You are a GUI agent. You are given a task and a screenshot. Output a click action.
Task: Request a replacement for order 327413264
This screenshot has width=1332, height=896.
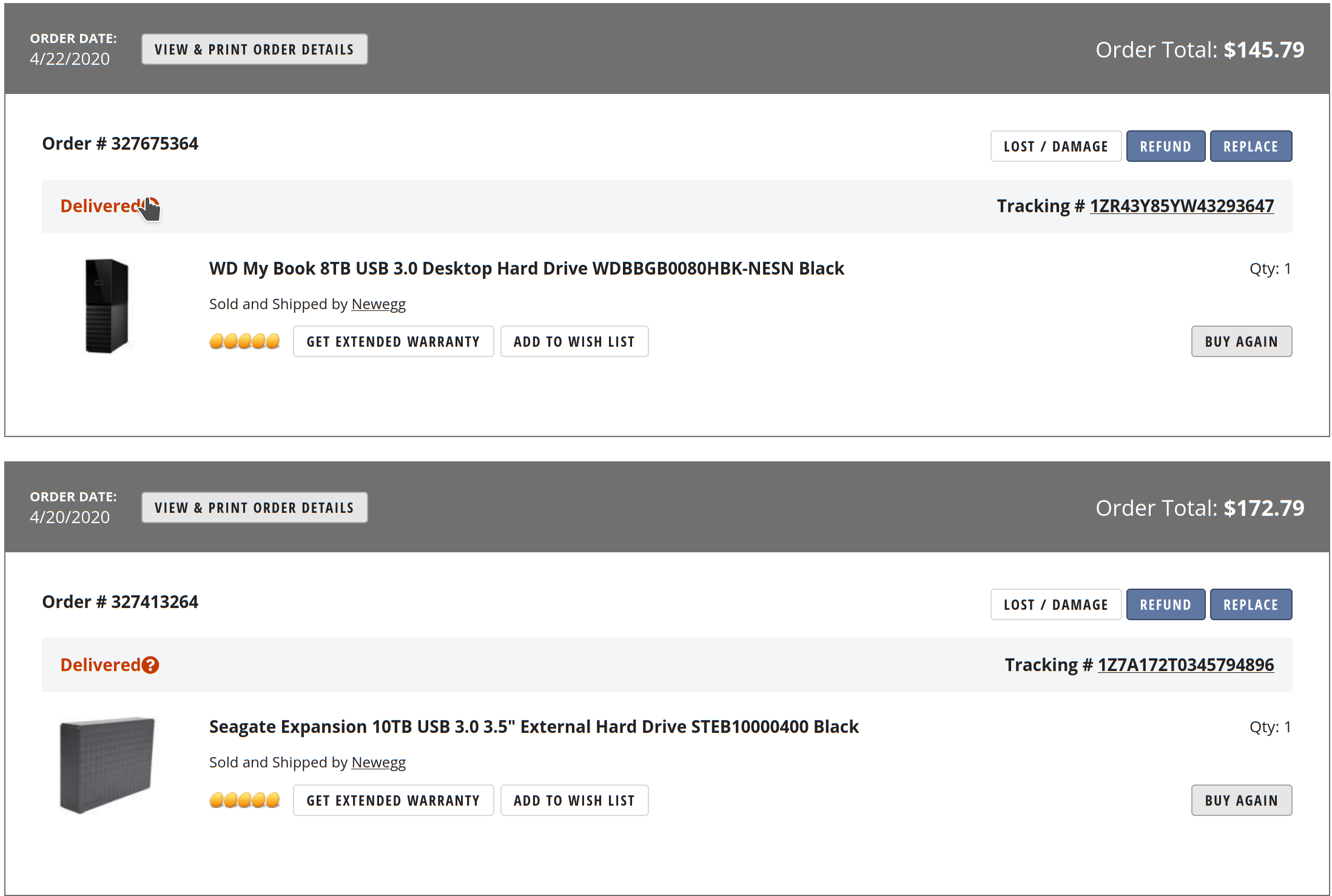1251,604
